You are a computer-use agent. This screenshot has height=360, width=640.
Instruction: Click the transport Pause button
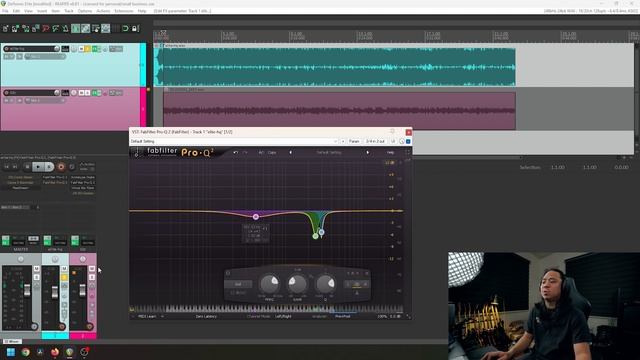click(49, 167)
